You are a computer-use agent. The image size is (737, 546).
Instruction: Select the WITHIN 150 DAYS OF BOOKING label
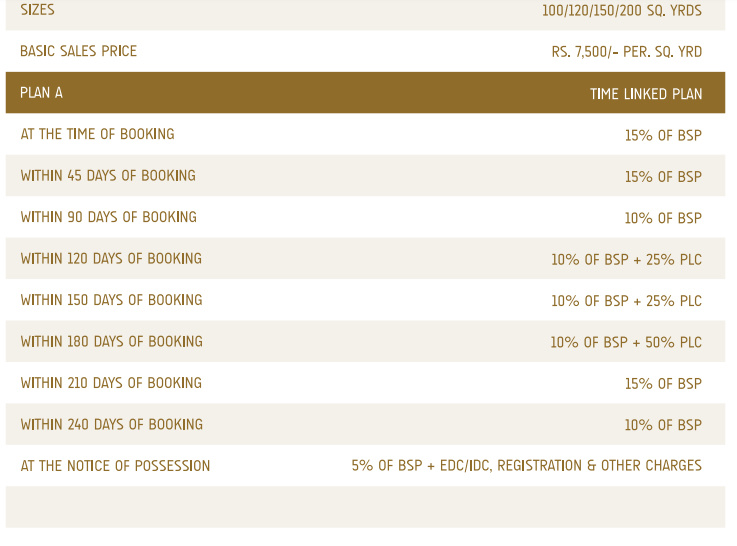point(111,300)
